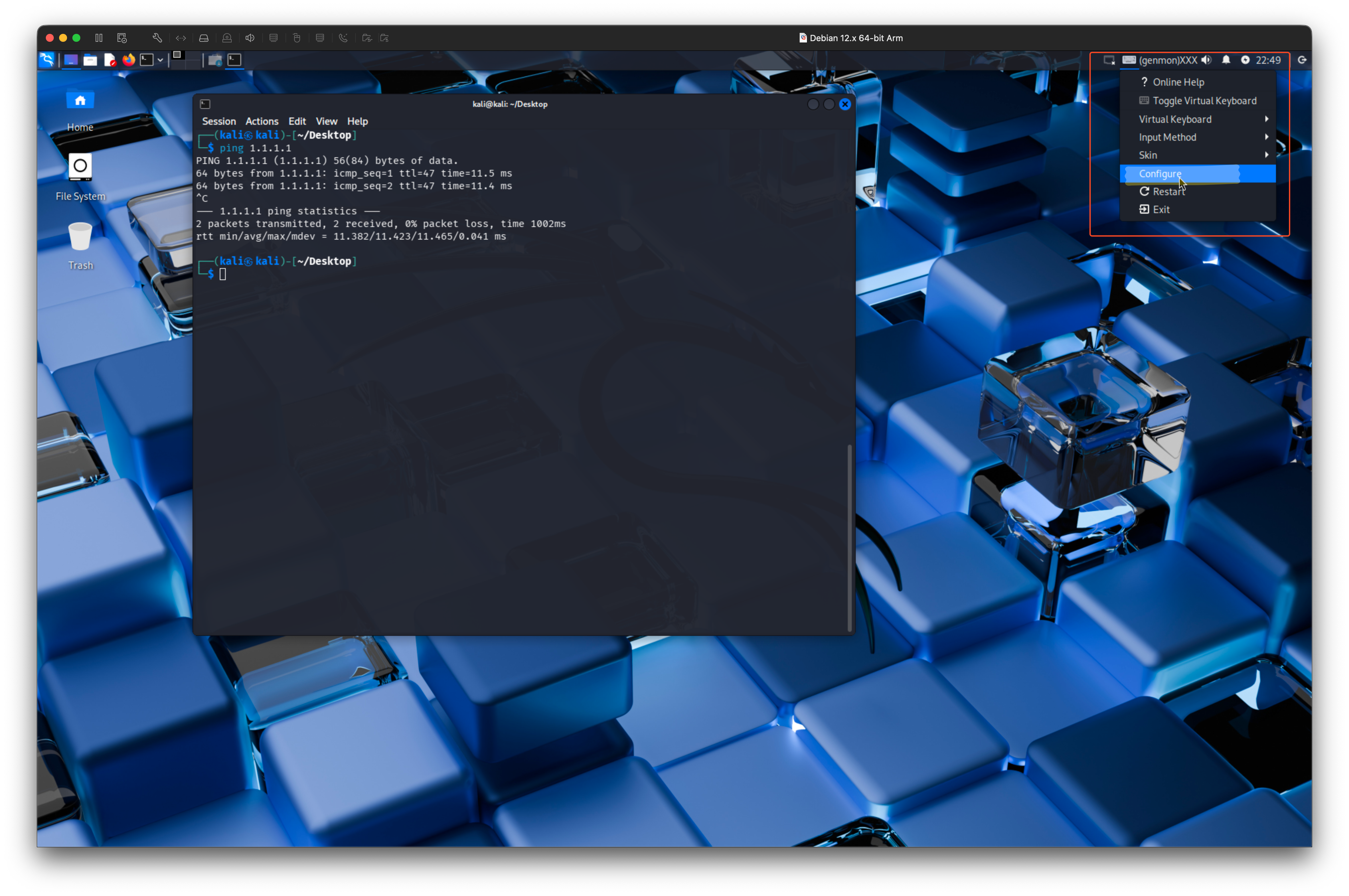The image size is (1349, 896).
Task: Click the VMware phone handset icon
Action: (343, 38)
